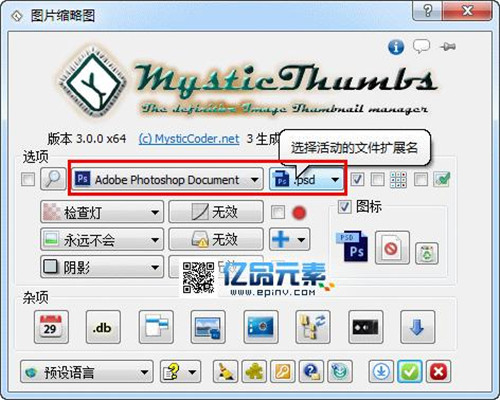Image resolution: width=500 pixels, height=400 pixels.
Task: Click the .db thumbnail cache button
Action: 103,327
